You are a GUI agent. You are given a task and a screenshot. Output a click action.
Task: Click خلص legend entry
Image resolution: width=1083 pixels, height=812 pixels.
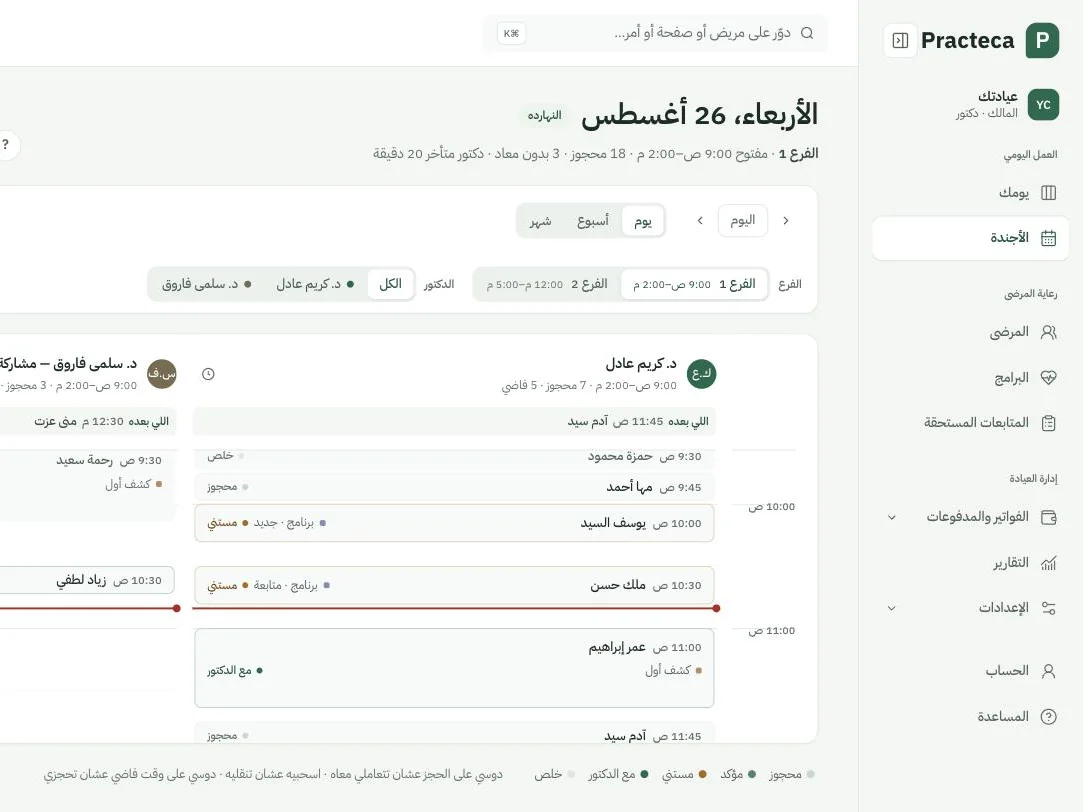click(555, 775)
